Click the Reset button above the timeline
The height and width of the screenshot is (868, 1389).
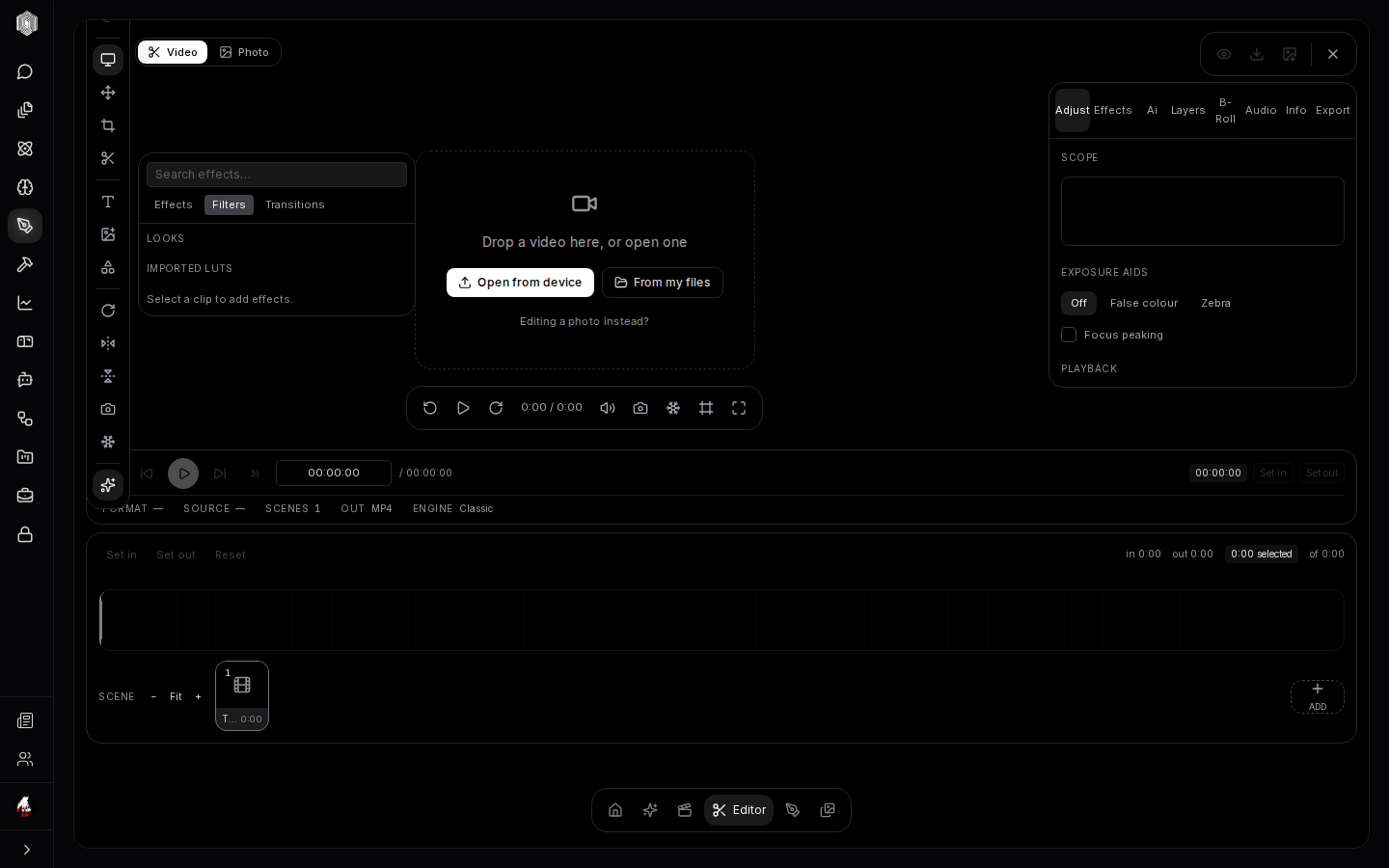point(231,555)
